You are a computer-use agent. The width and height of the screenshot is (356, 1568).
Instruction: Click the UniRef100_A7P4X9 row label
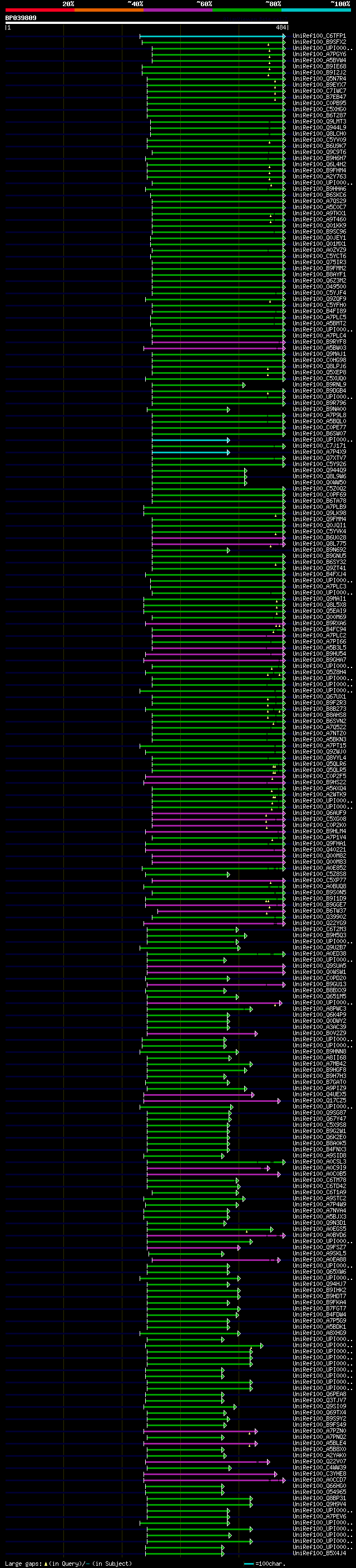tap(319, 452)
